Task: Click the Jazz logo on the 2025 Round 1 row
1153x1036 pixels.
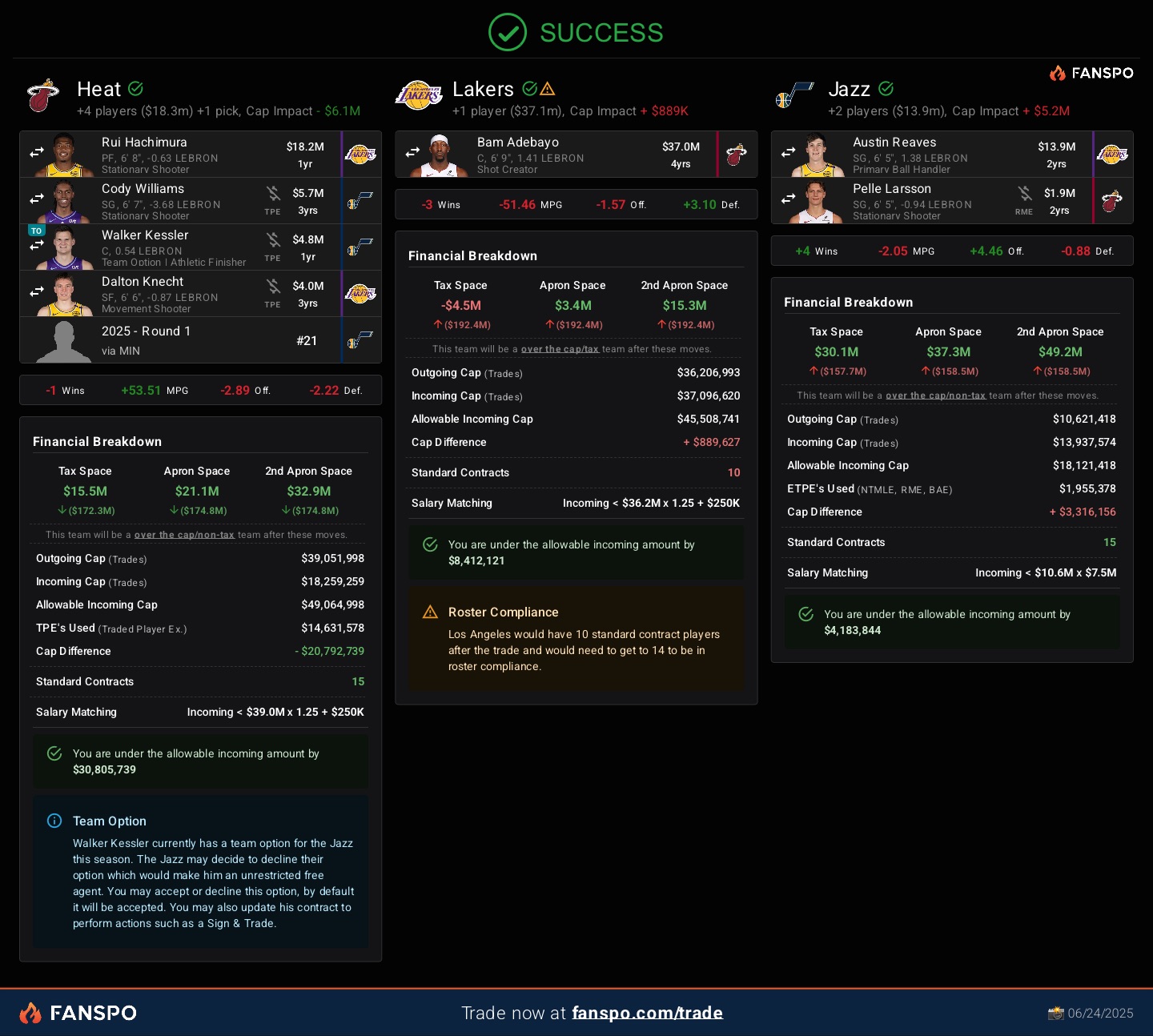Action: click(x=360, y=340)
